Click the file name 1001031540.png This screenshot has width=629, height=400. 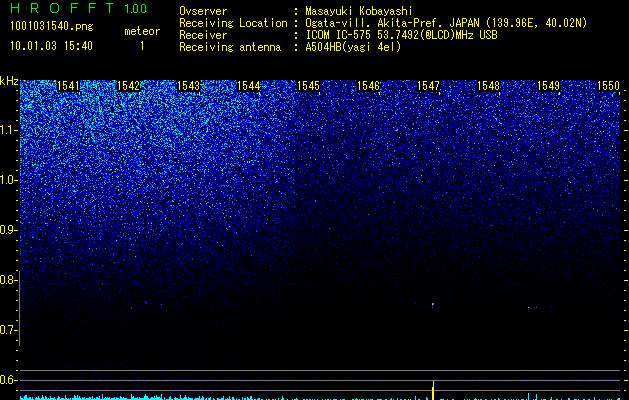pyautogui.click(x=52, y=27)
